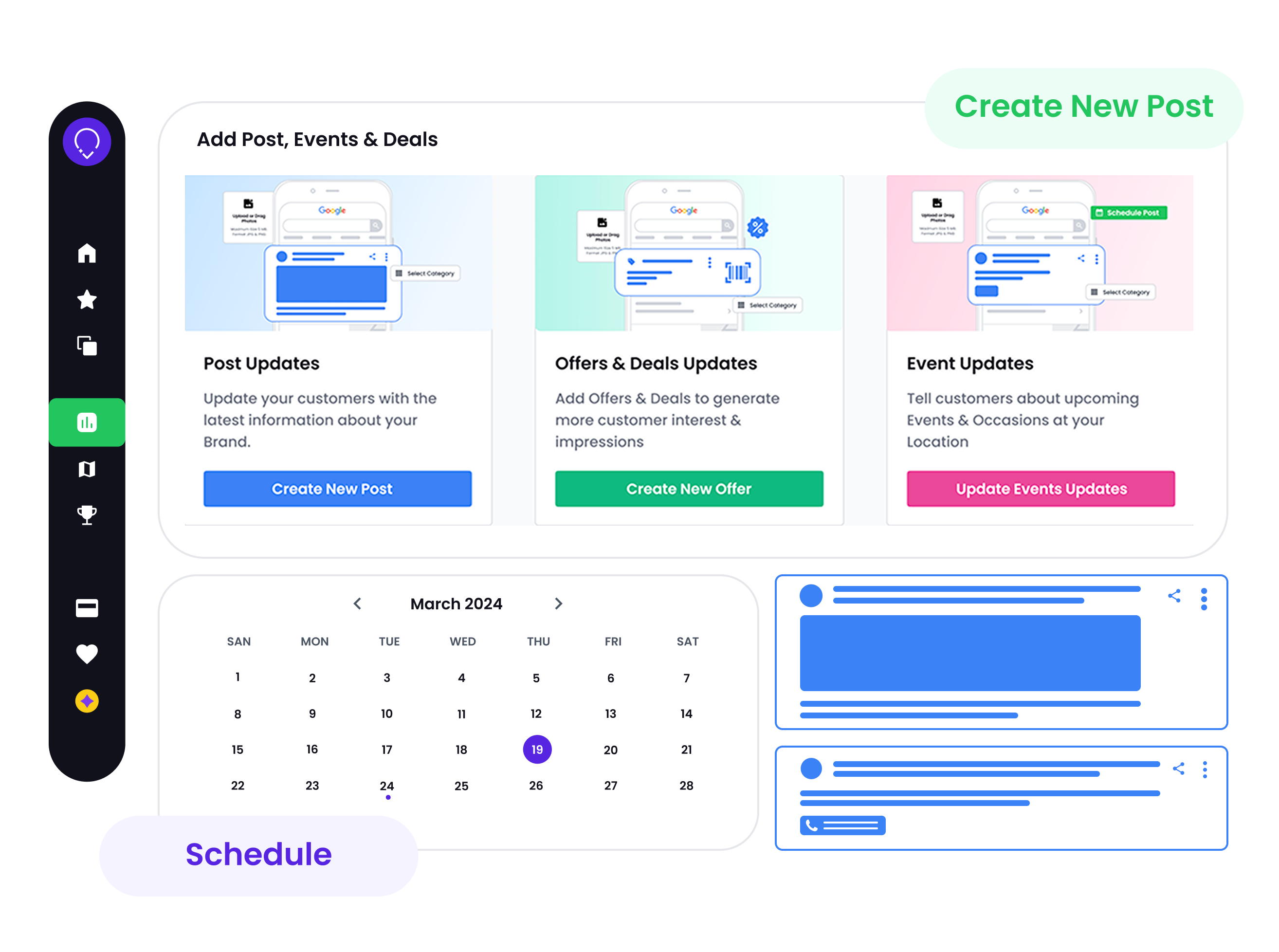The height and width of the screenshot is (952, 1279).
Task: Click Update Events Updates button
Action: coord(1040,488)
